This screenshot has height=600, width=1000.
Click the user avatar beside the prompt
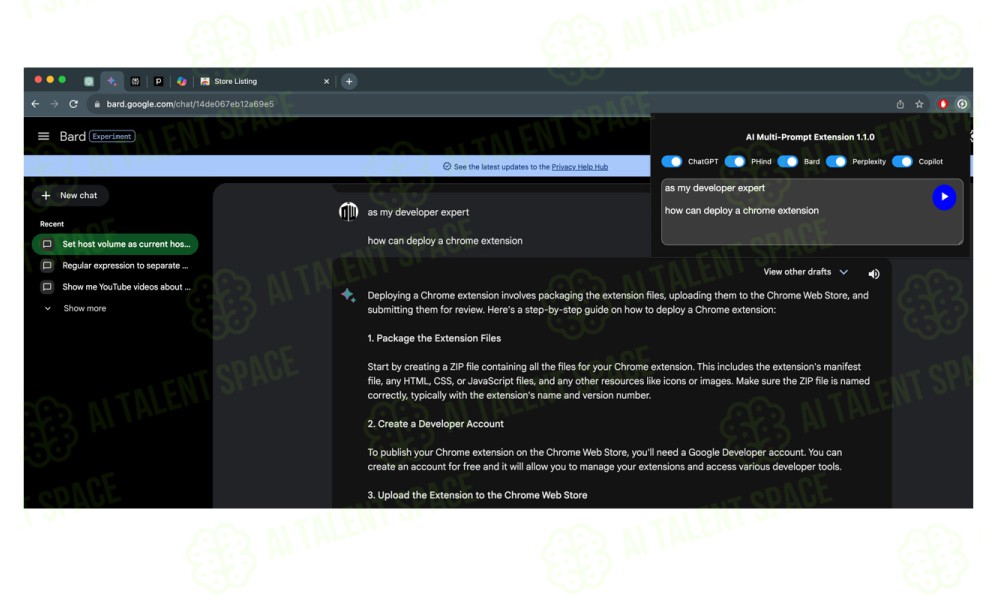[x=348, y=211]
